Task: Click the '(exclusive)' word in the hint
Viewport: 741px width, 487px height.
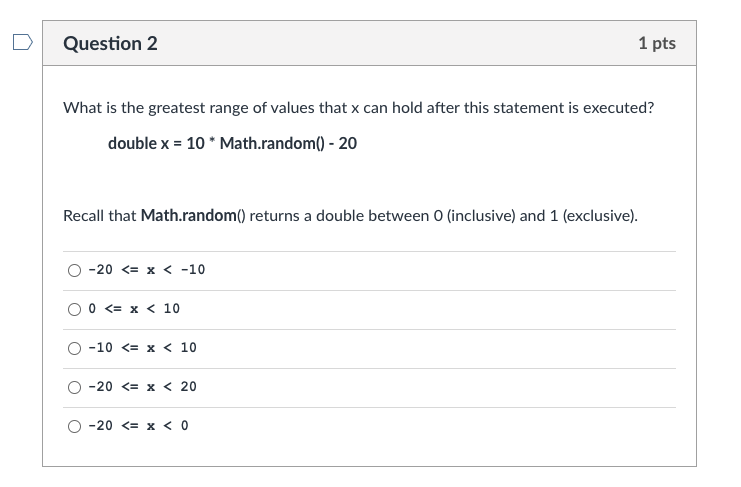Action: pyautogui.click(x=600, y=215)
